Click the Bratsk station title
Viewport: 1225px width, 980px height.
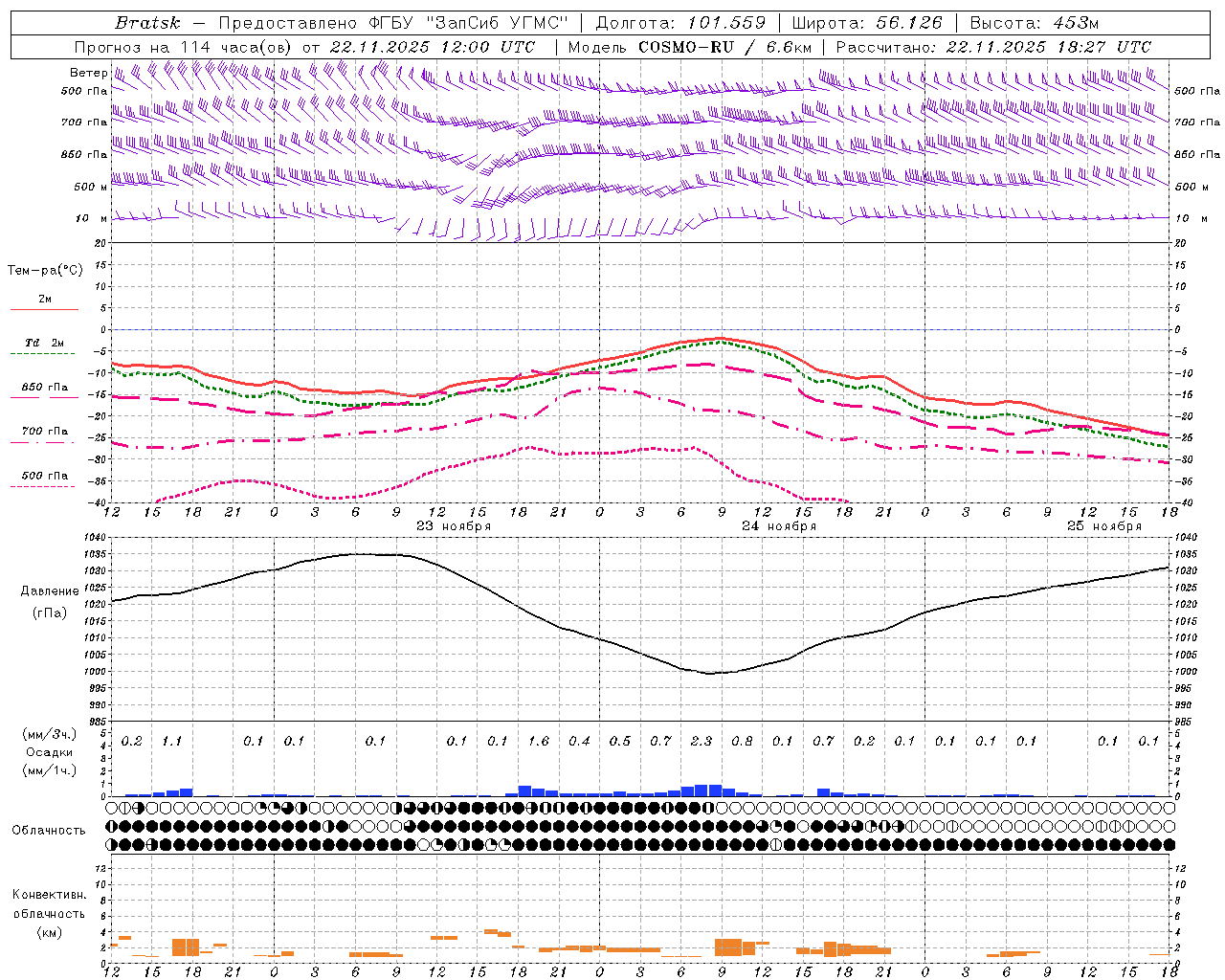click(147, 23)
